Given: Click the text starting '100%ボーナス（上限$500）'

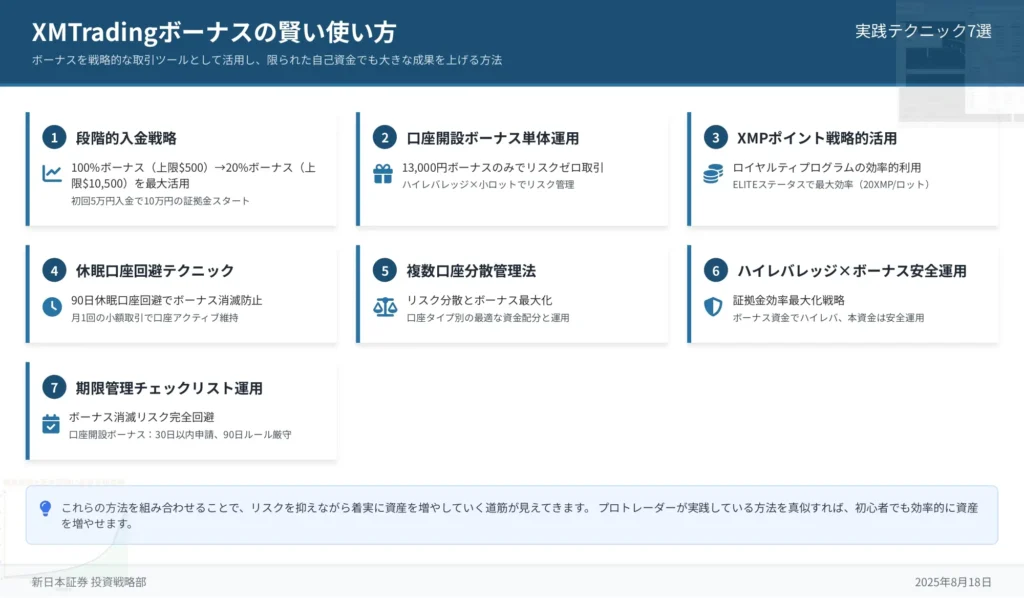Looking at the screenshot, I should pyautogui.click(x=194, y=176).
